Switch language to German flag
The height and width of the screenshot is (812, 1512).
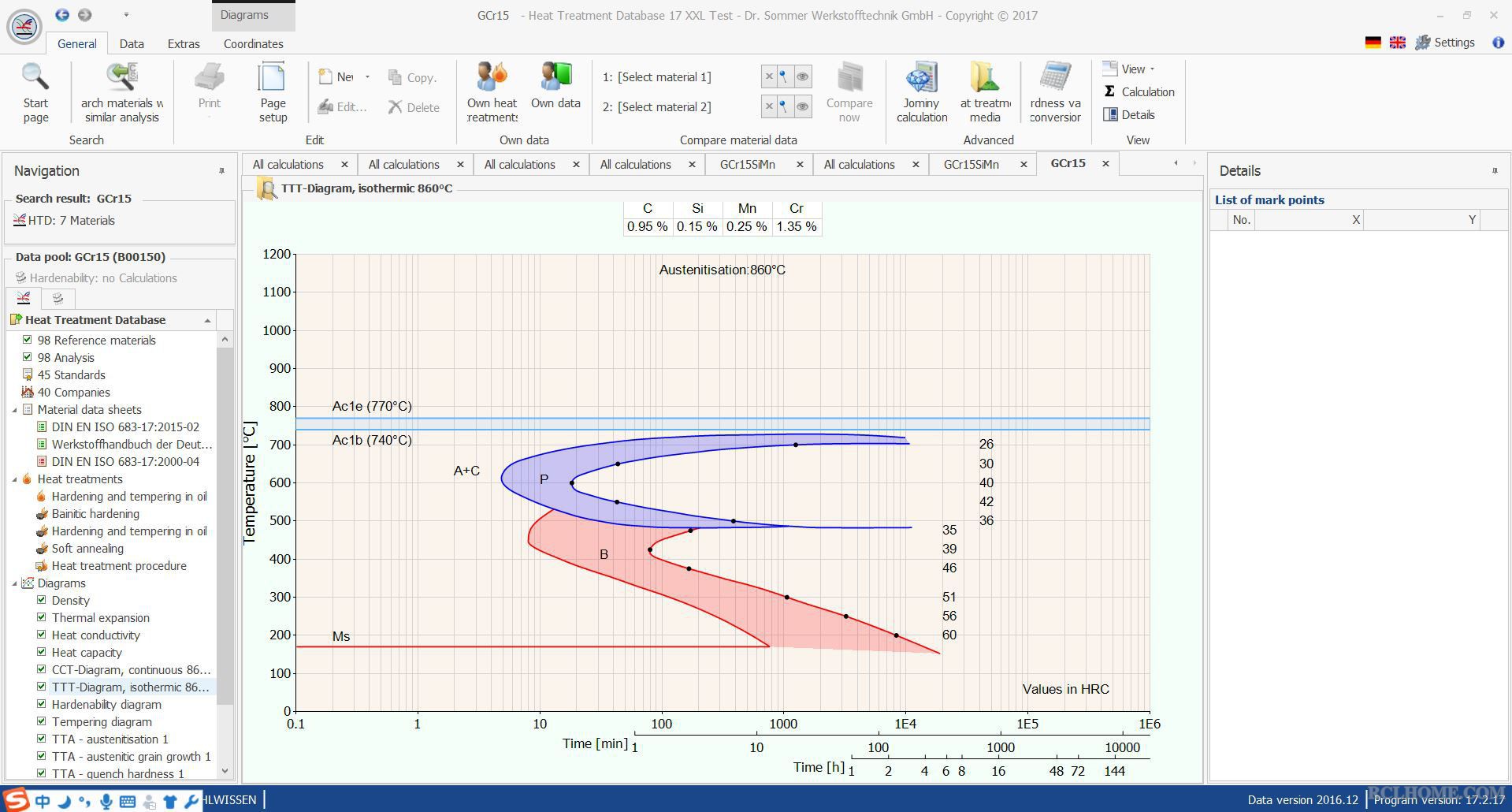(1373, 43)
